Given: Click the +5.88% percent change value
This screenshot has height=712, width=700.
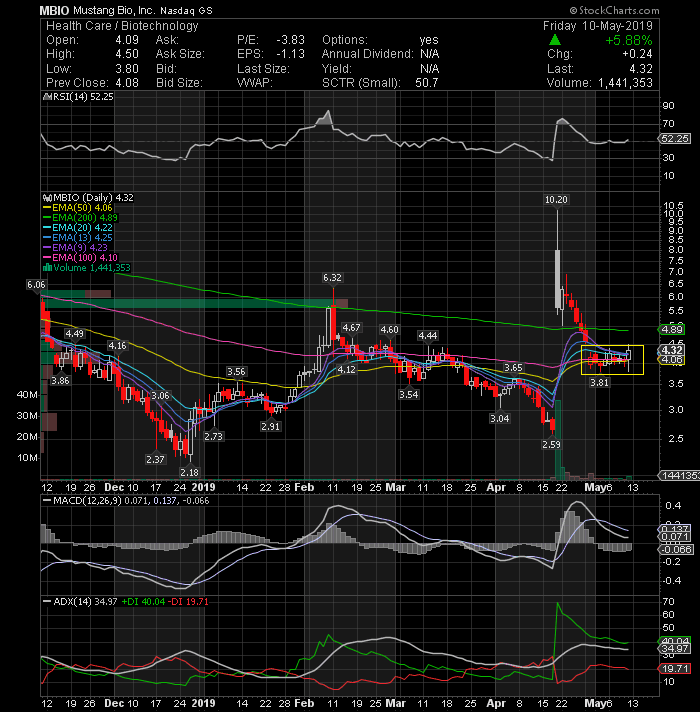Looking at the screenshot, I should pyautogui.click(x=629, y=40).
